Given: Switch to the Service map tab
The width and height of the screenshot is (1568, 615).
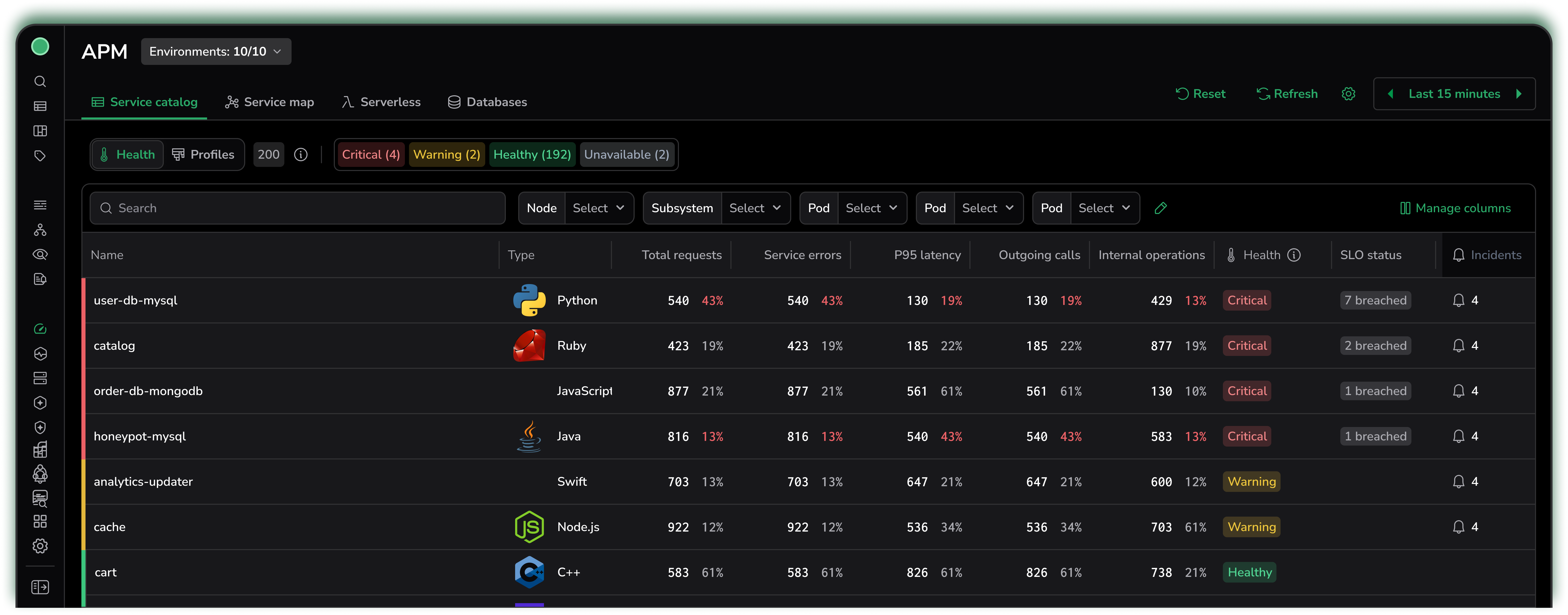Looking at the screenshot, I should pos(270,102).
